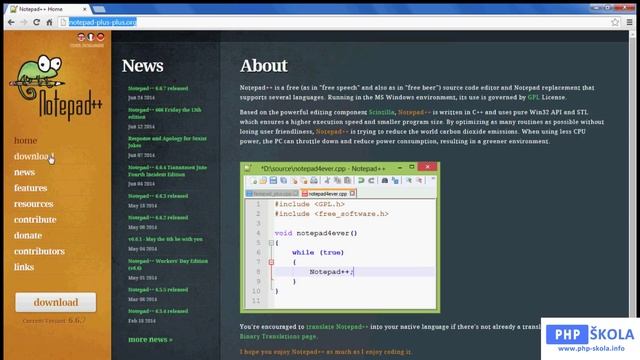Go back with the browser back arrow
640x360 pixels.
[11, 22]
